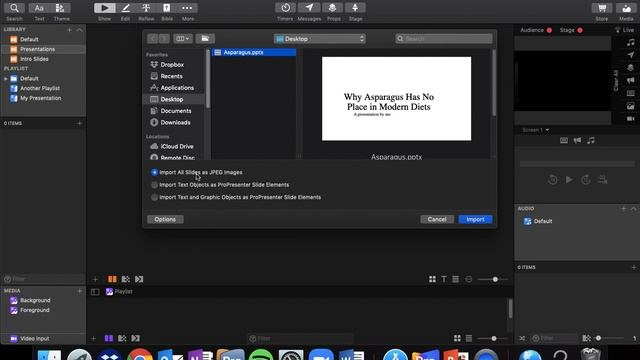Open the Text tool
This screenshot has height=360, width=640.
coord(39,8)
